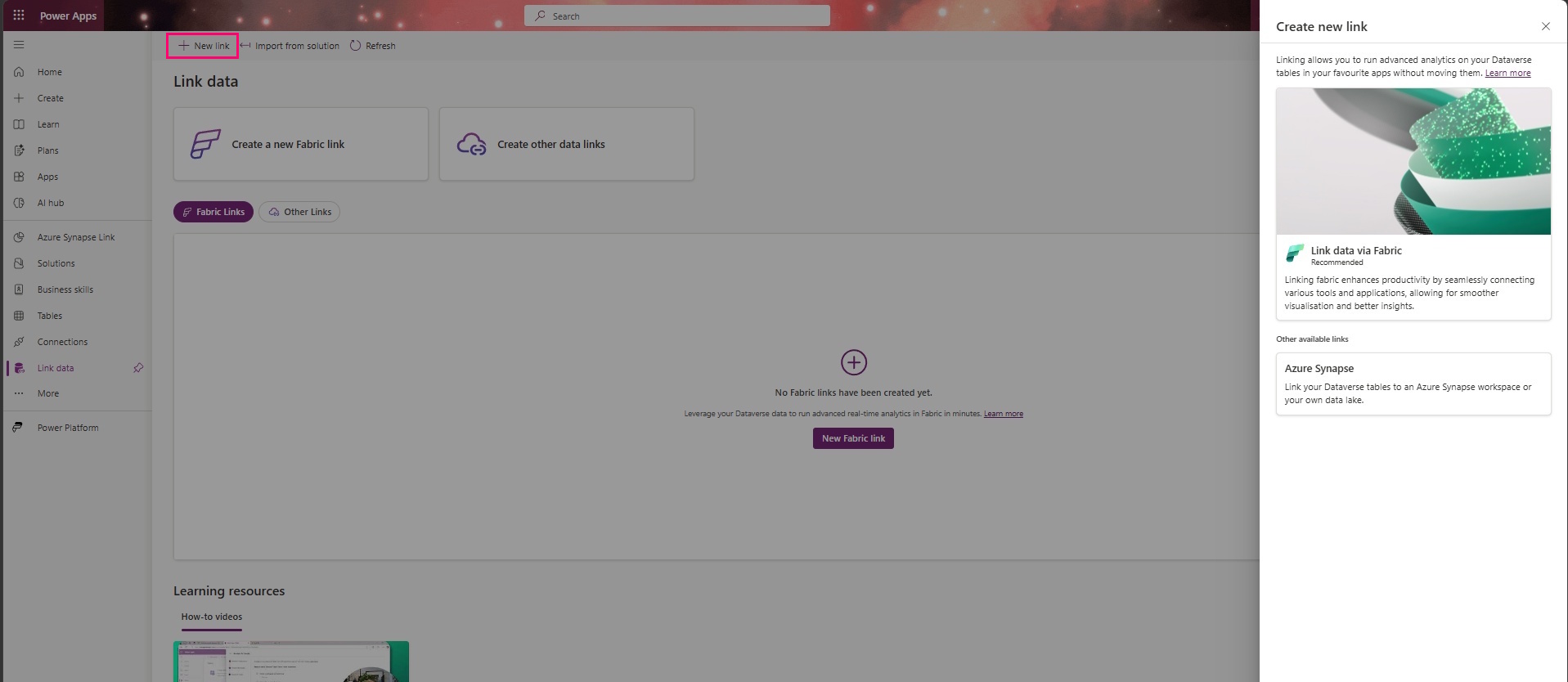Click the Connections plug icon

(19, 342)
